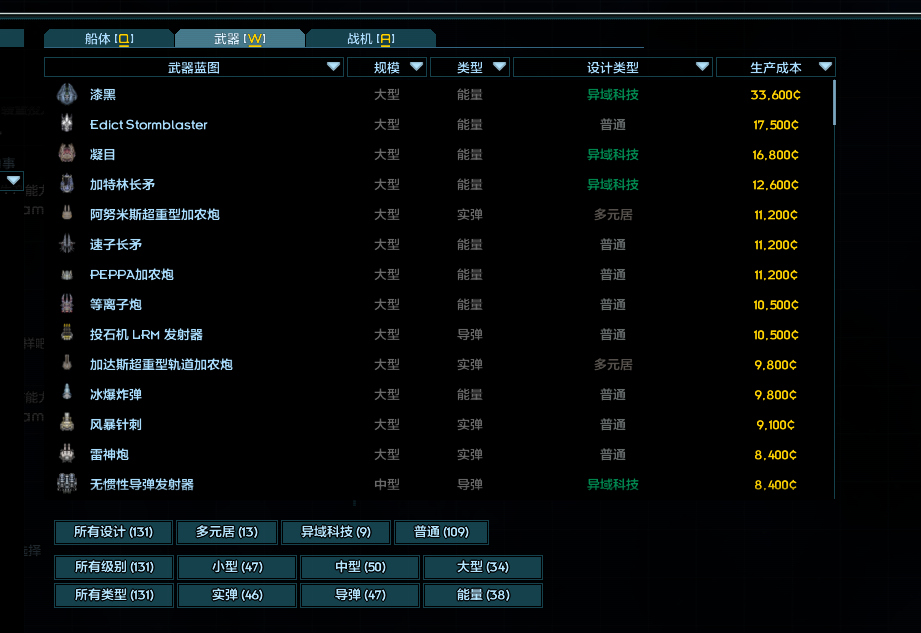
Task: Click the 投石机 LRM 发射器 icon
Action: click(67, 335)
